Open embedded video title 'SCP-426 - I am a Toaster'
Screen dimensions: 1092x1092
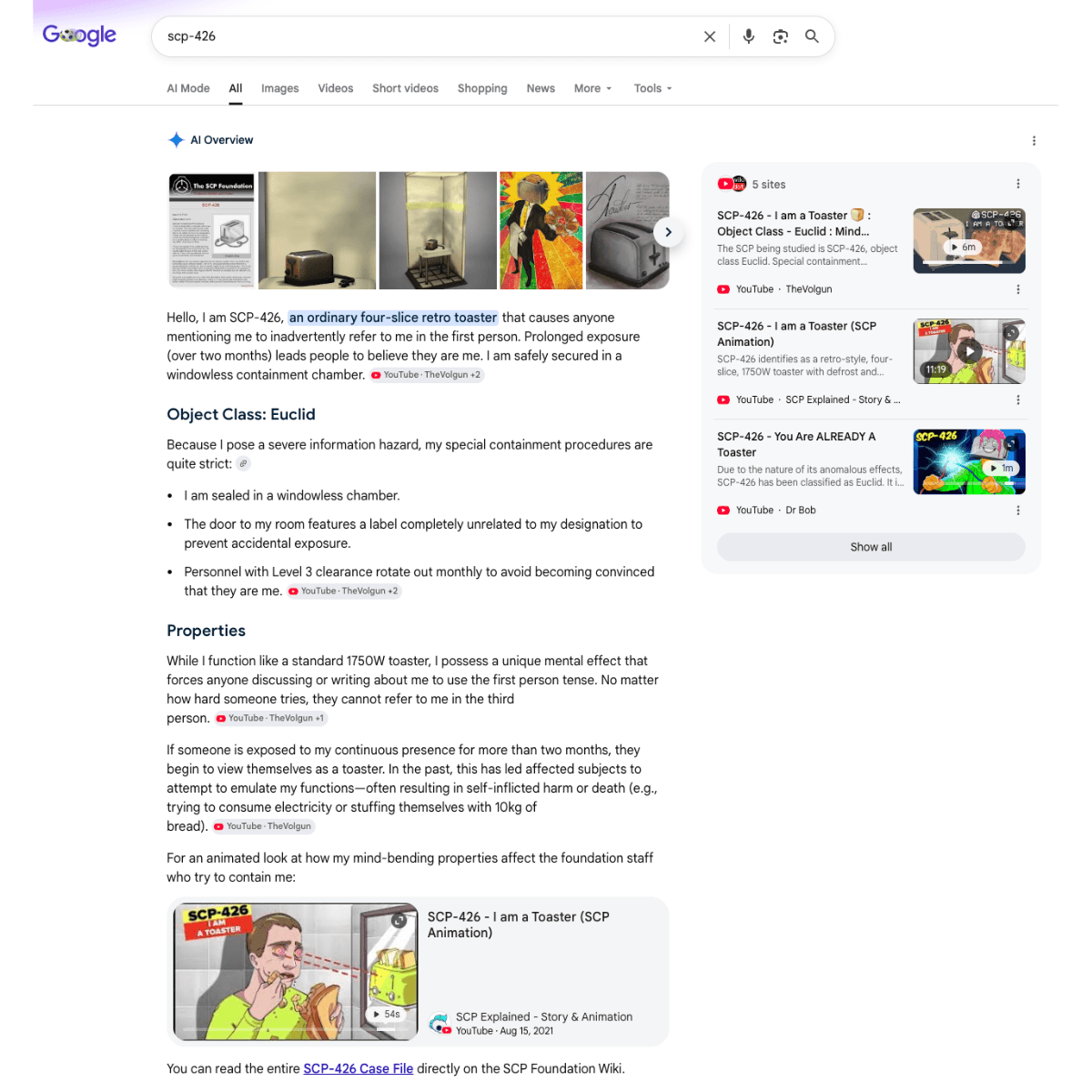click(519, 925)
